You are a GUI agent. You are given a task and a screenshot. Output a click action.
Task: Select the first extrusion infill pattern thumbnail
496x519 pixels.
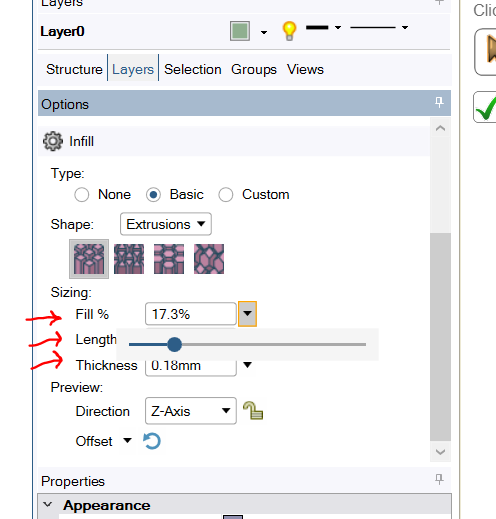[x=89, y=259]
